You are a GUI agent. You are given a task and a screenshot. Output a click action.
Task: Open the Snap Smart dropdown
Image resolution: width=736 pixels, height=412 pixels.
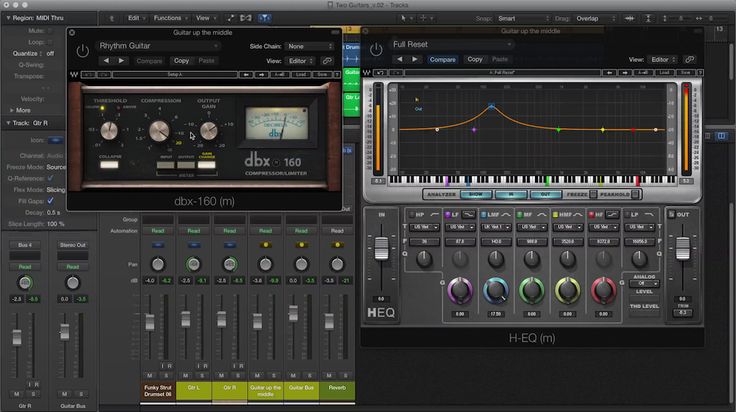(523, 18)
